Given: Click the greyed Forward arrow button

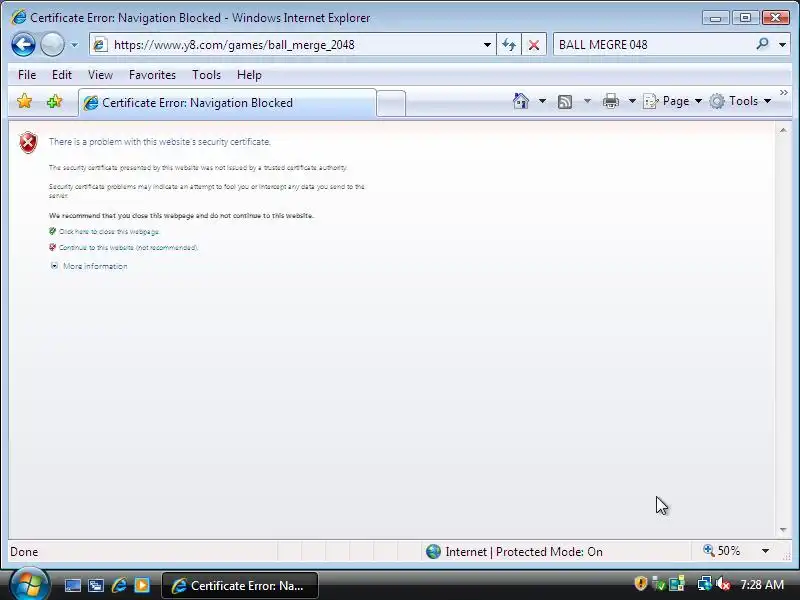Looking at the screenshot, I should coord(52,44).
